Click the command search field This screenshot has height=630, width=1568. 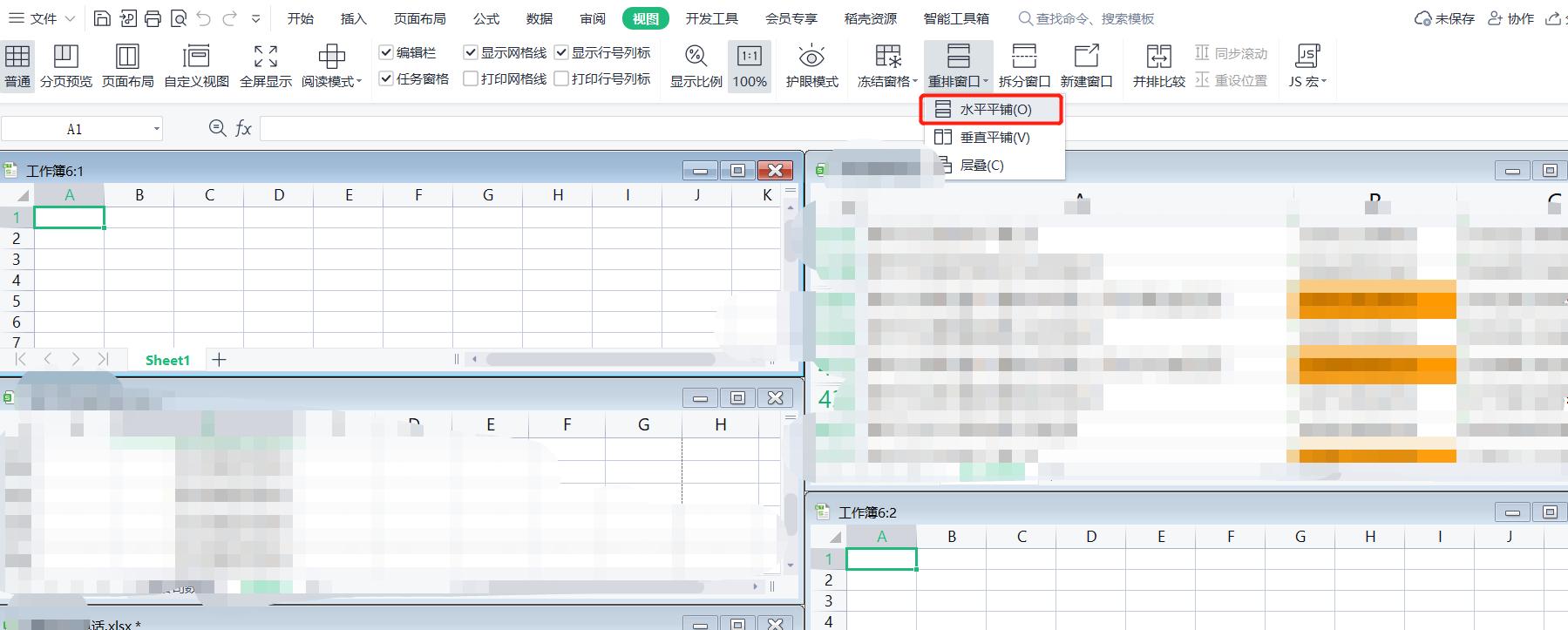pos(1086,18)
